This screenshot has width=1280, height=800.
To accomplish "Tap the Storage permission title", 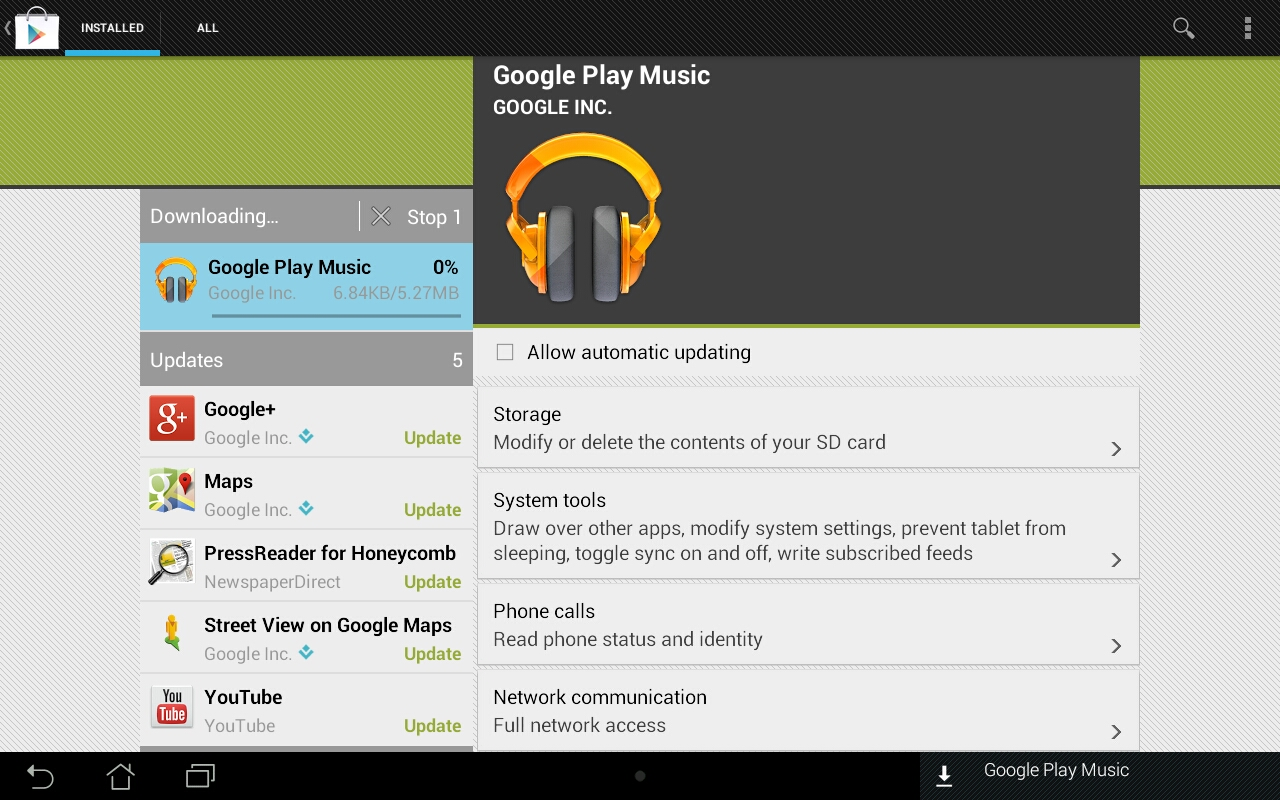I will point(527,414).
